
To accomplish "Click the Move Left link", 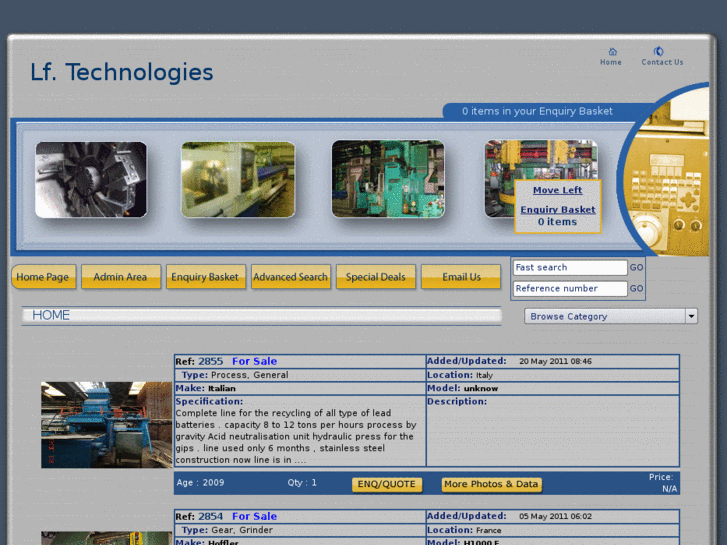I will tap(557, 190).
